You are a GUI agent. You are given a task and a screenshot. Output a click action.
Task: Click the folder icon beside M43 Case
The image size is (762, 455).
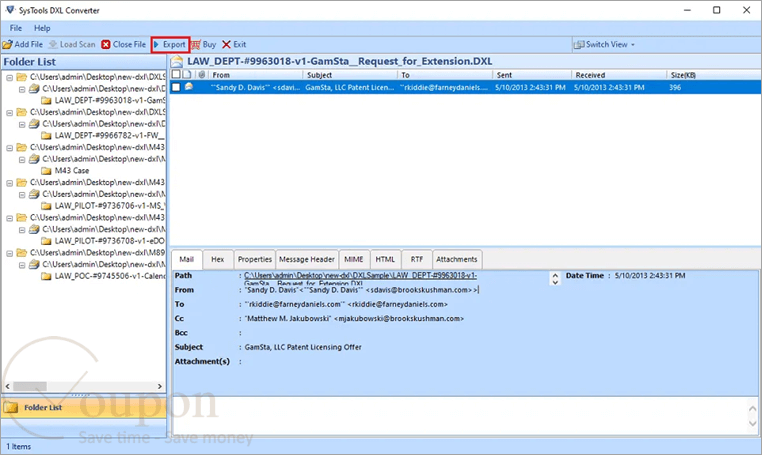[46, 171]
